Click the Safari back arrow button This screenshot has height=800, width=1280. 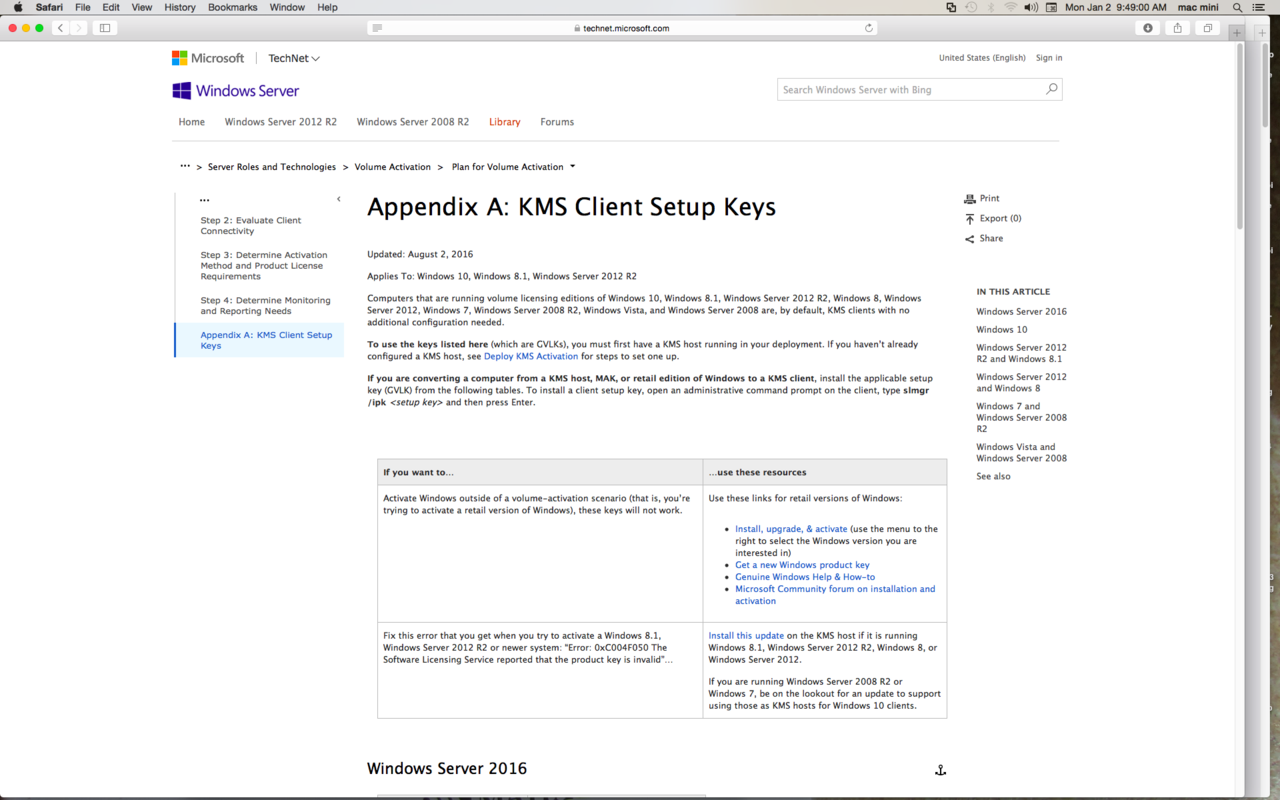click(61, 28)
